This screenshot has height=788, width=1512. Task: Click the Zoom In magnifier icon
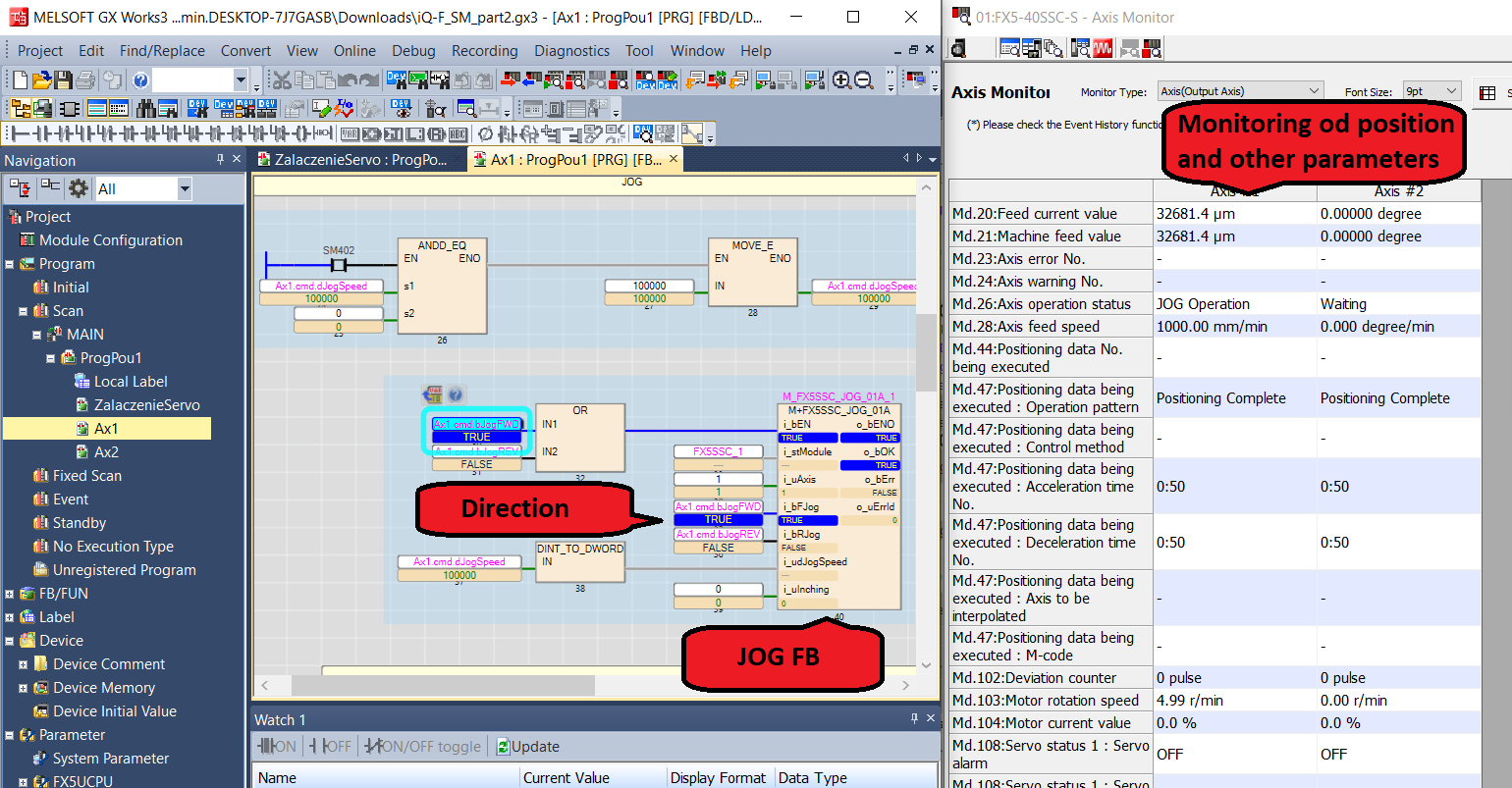point(841,79)
